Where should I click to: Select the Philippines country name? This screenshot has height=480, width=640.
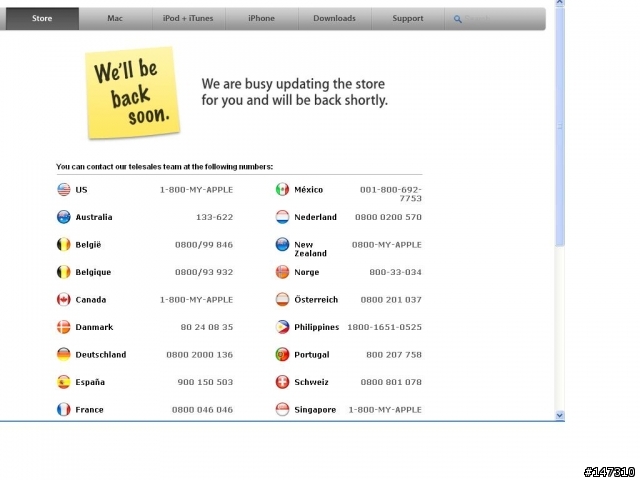pyautogui.click(x=317, y=327)
